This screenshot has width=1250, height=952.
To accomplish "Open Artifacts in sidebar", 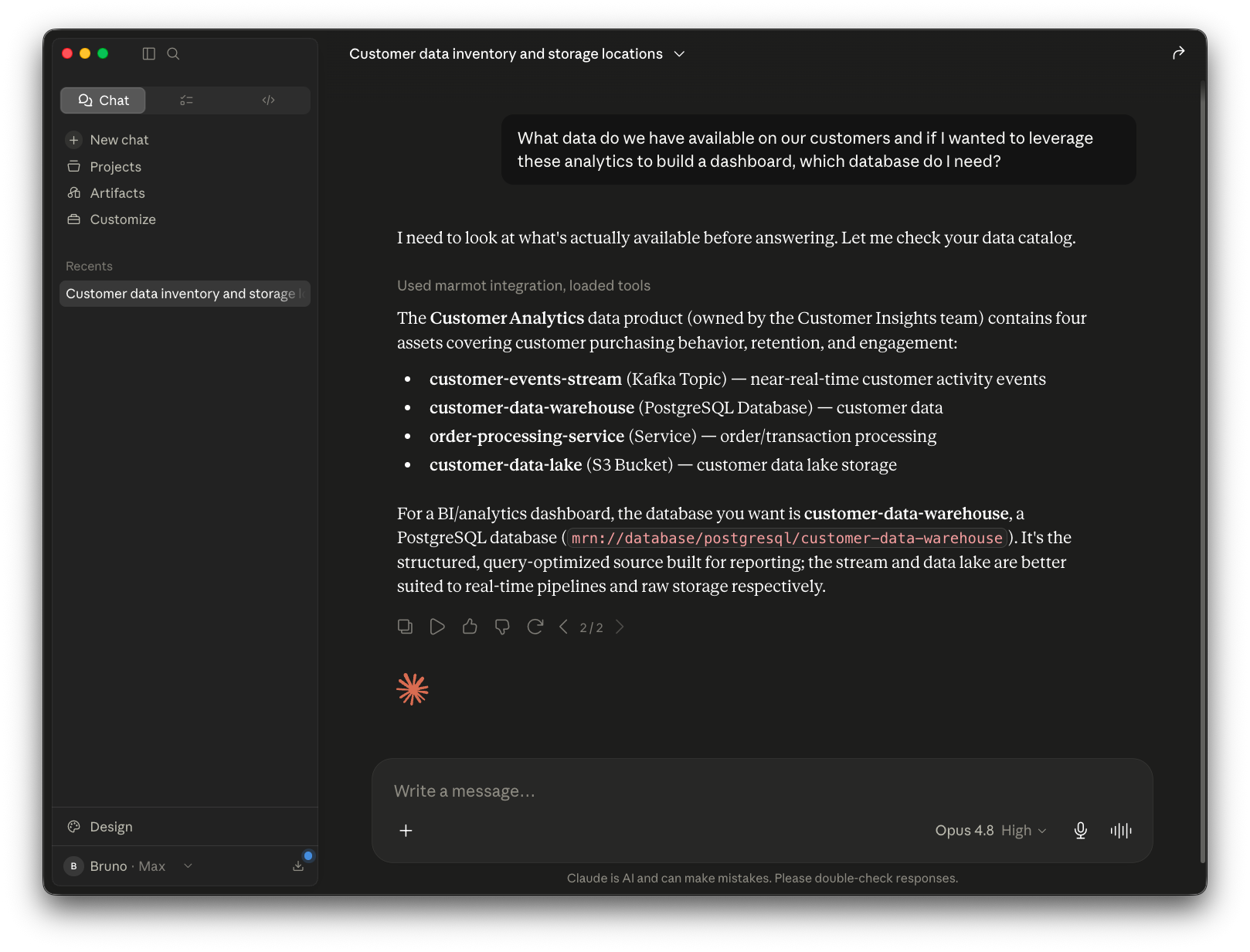I will [x=117, y=193].
